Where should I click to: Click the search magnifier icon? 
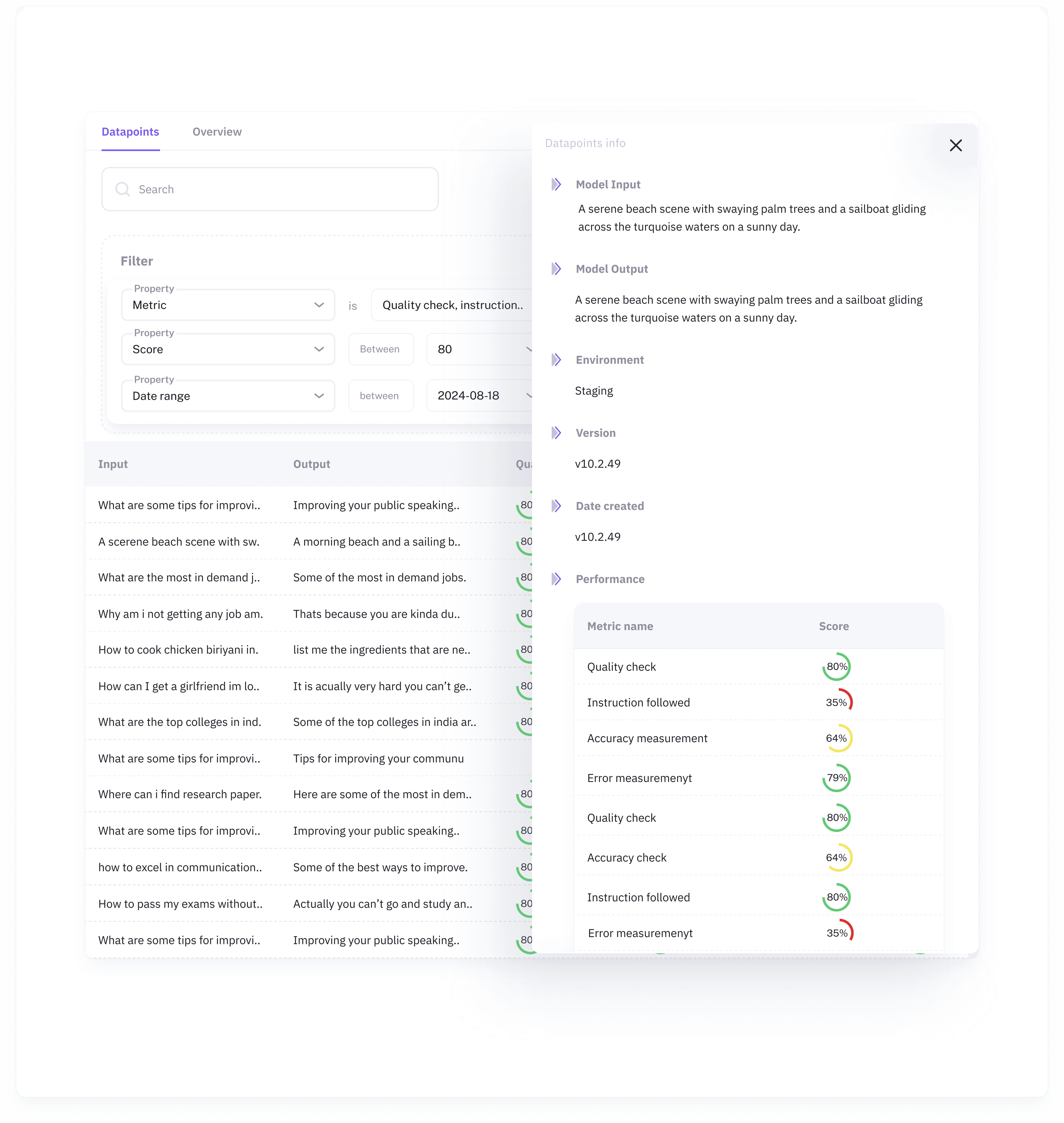point(122,189)
